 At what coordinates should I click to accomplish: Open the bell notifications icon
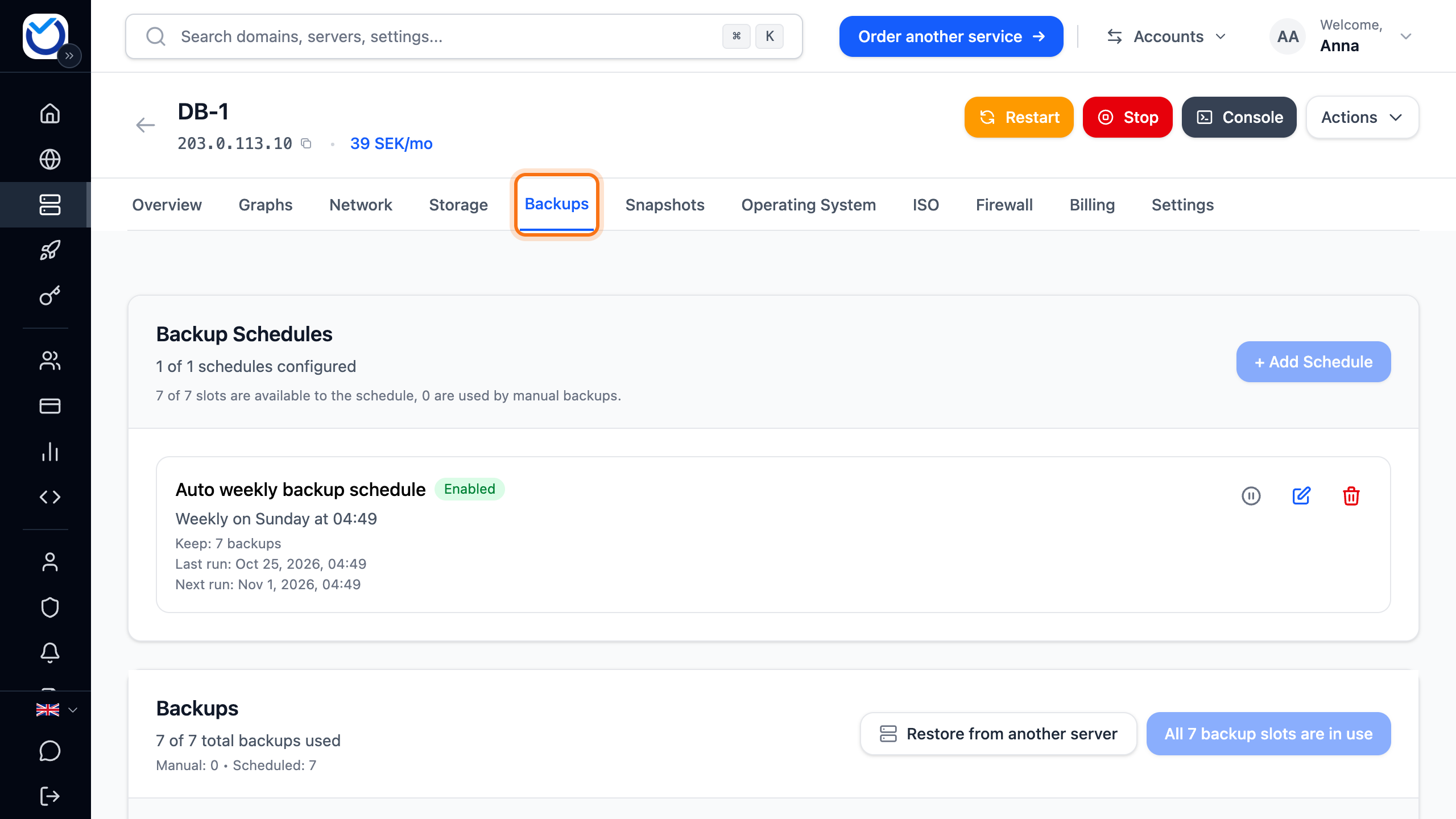(50, 653)
